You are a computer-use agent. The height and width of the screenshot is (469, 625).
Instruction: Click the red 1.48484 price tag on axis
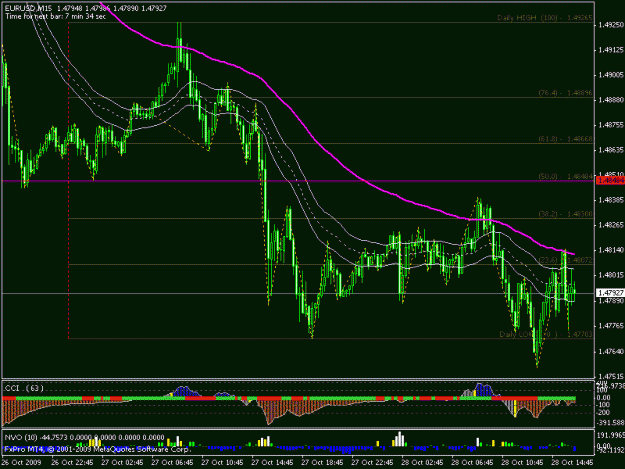pyautogui.click(x=610, y=181)
